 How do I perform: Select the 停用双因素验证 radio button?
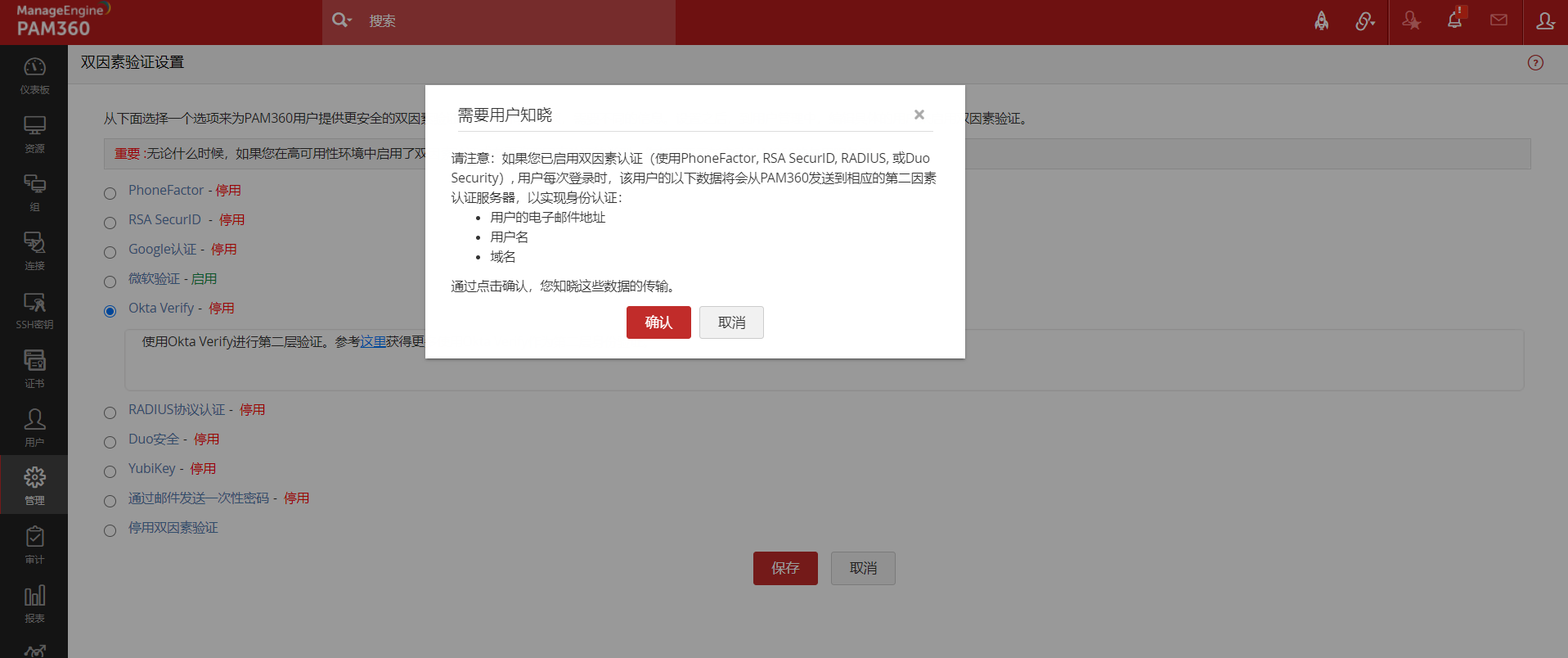[x=110, y=530]
